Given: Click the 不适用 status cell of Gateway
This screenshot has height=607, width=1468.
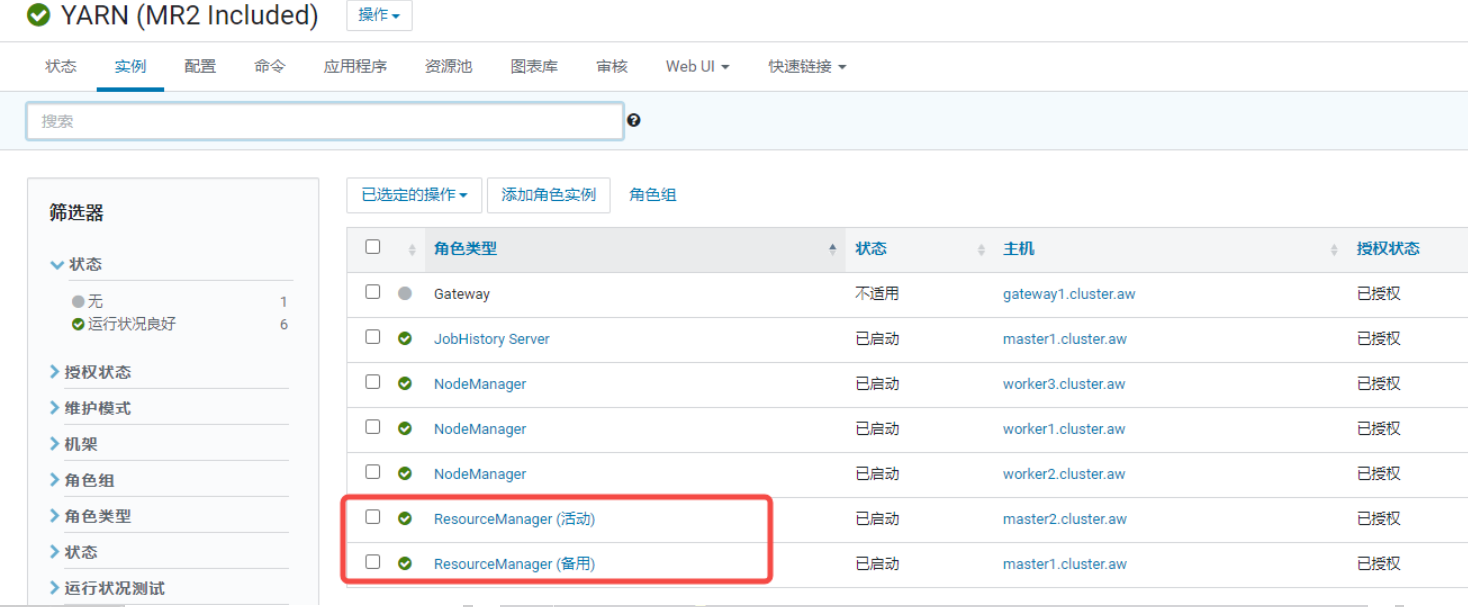Looking at the screenshot, I should click(x=877, y=294).
